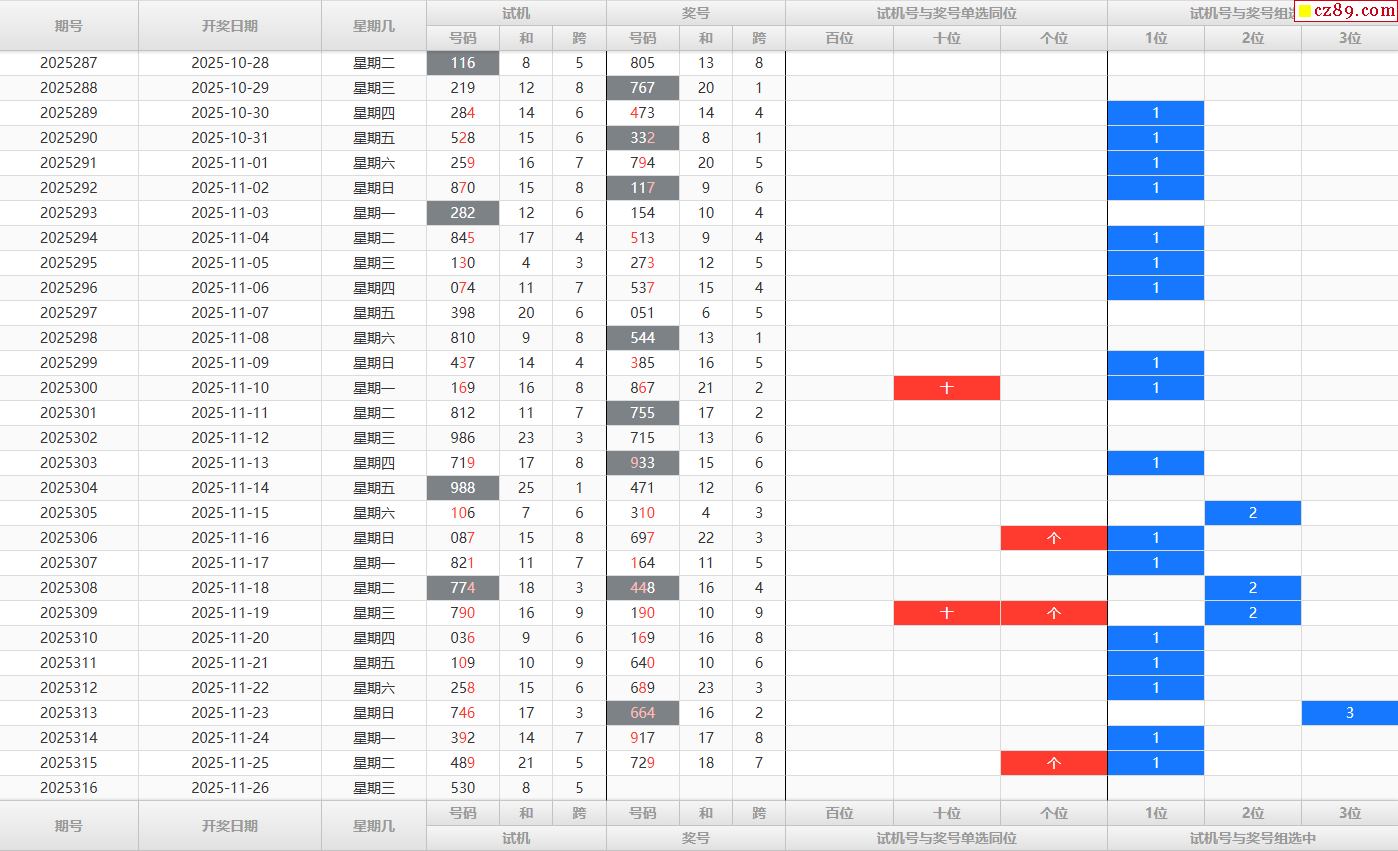Viewport: 1398px width, 851px height.
Task: Click gray highlighted 116 in row 2025287
Action: [462, 63]
